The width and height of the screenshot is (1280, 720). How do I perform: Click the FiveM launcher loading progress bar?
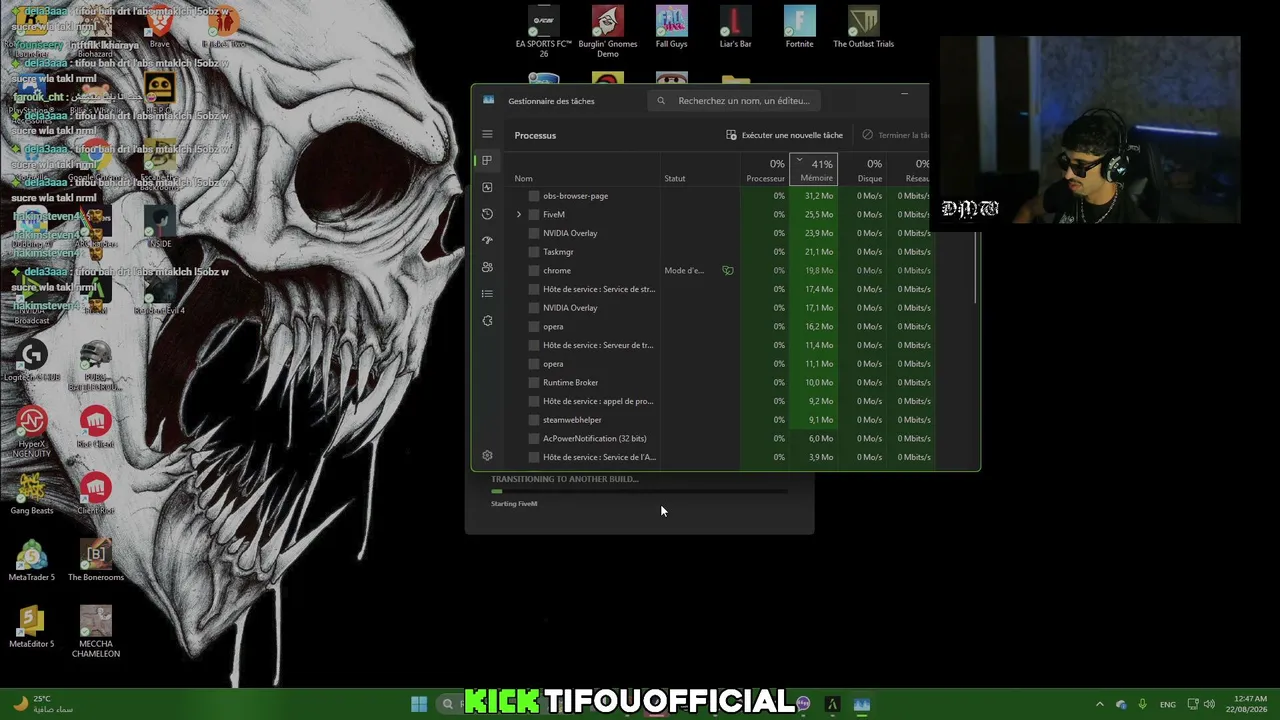point(639,491)
